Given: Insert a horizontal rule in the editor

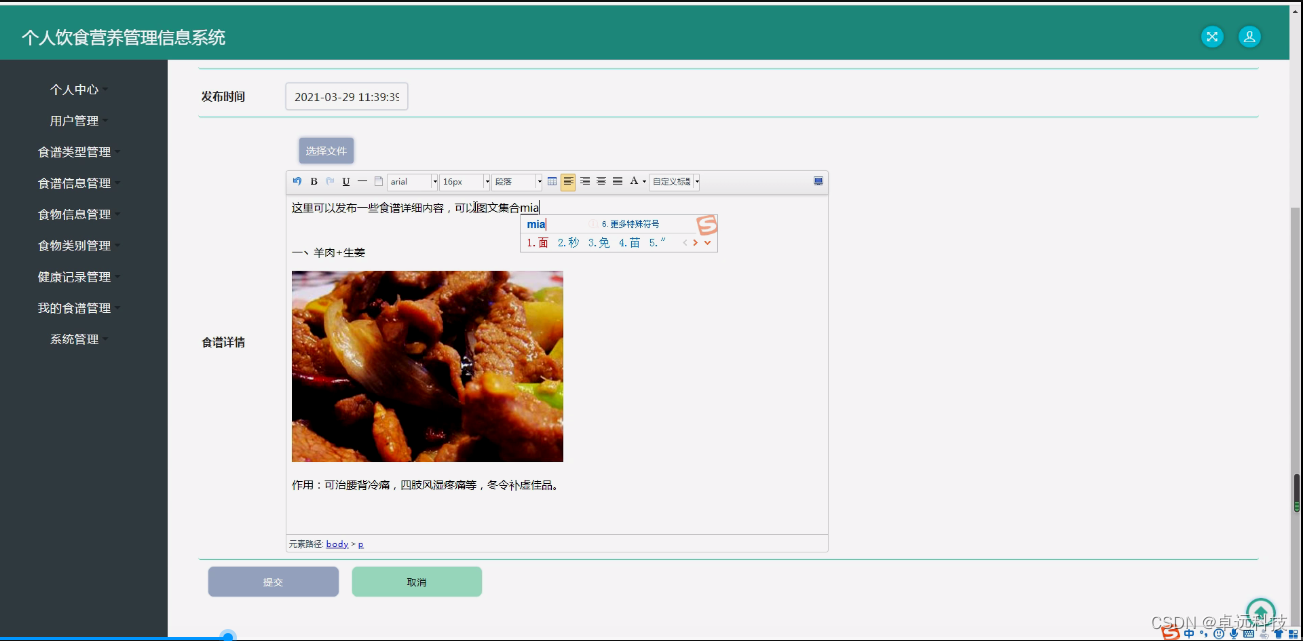Looking at the screenshot, I should (361, 181).
